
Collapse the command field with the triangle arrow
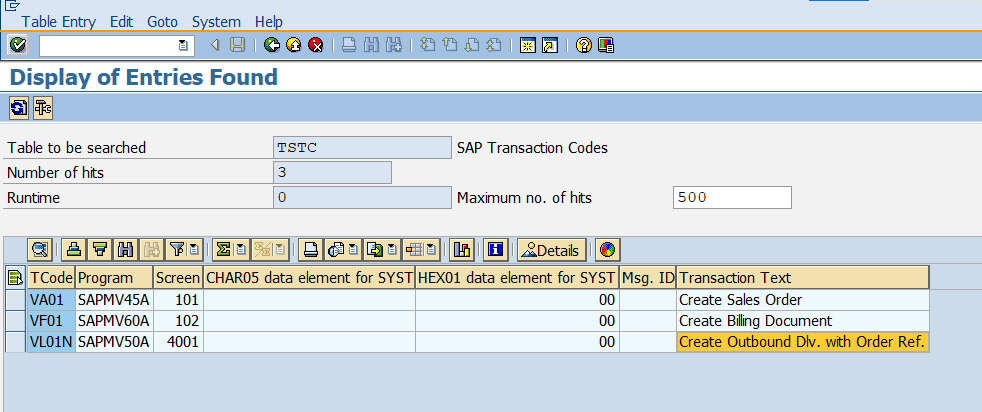click(x=215, y=45)
